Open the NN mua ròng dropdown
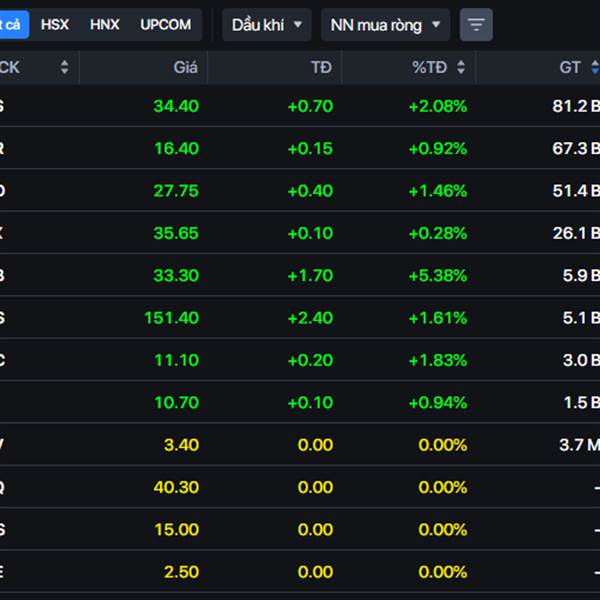This screenshot has height=600, width=600. 385,25
